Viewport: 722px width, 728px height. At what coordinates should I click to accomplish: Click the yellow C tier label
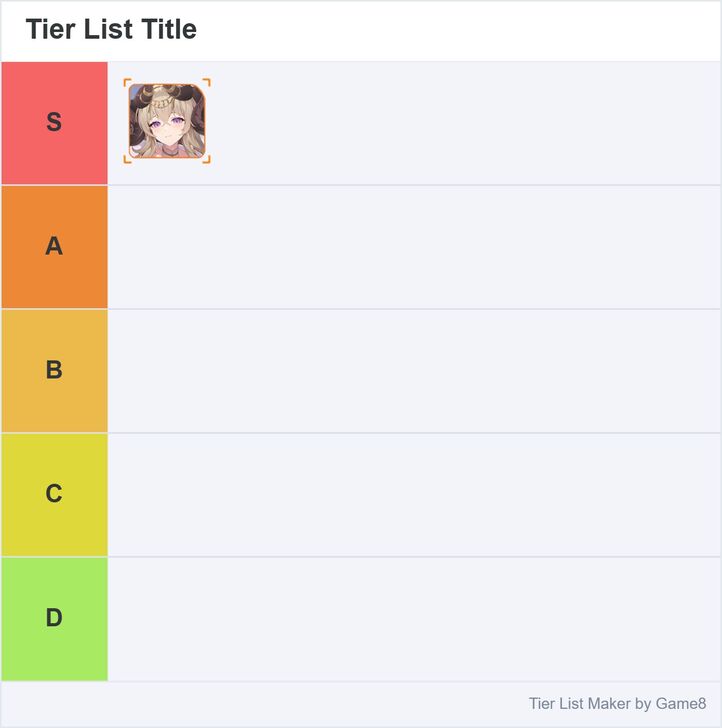click(54, 495)
